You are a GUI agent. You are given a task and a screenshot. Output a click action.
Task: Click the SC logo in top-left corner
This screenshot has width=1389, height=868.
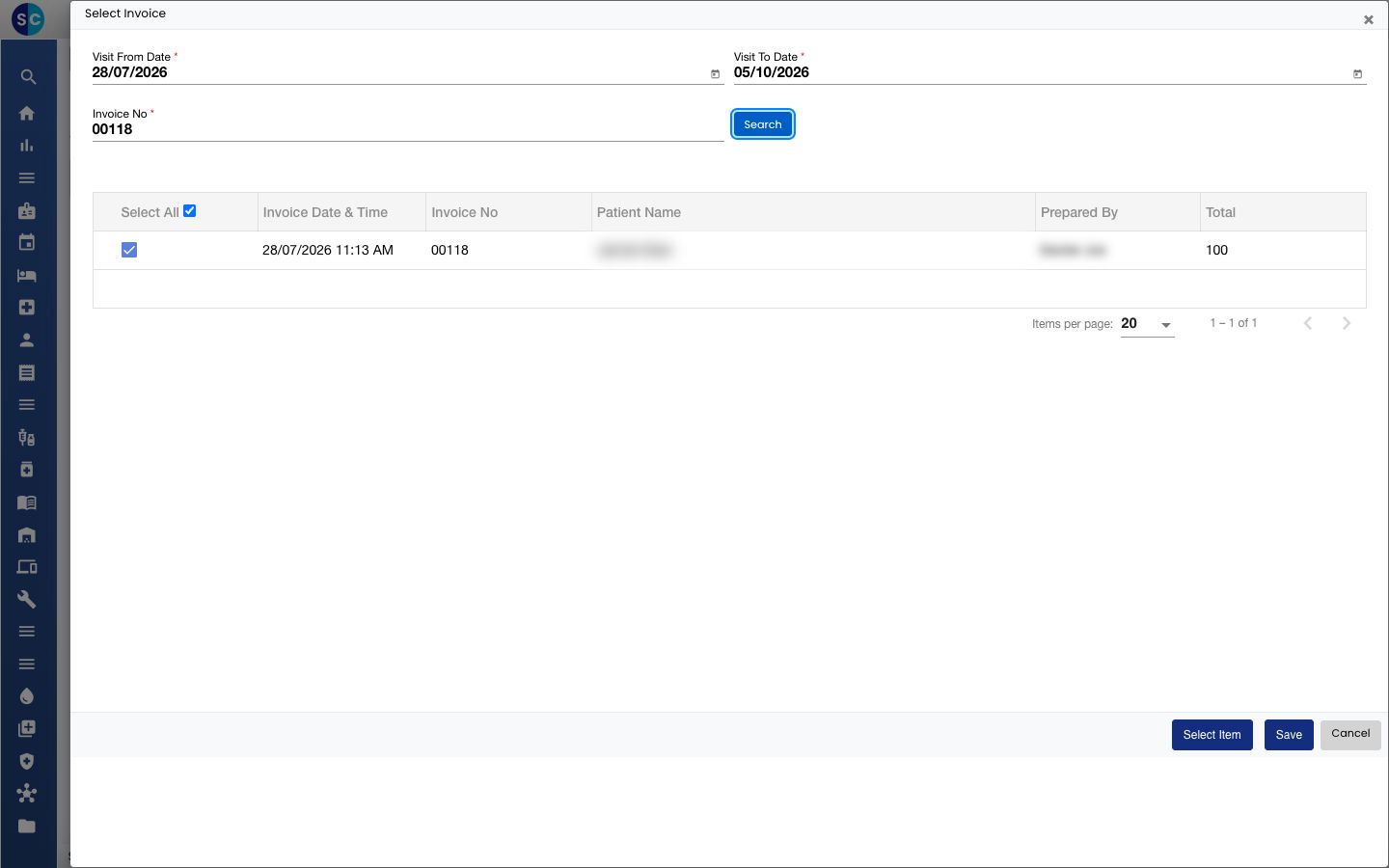tap(28, 18)
